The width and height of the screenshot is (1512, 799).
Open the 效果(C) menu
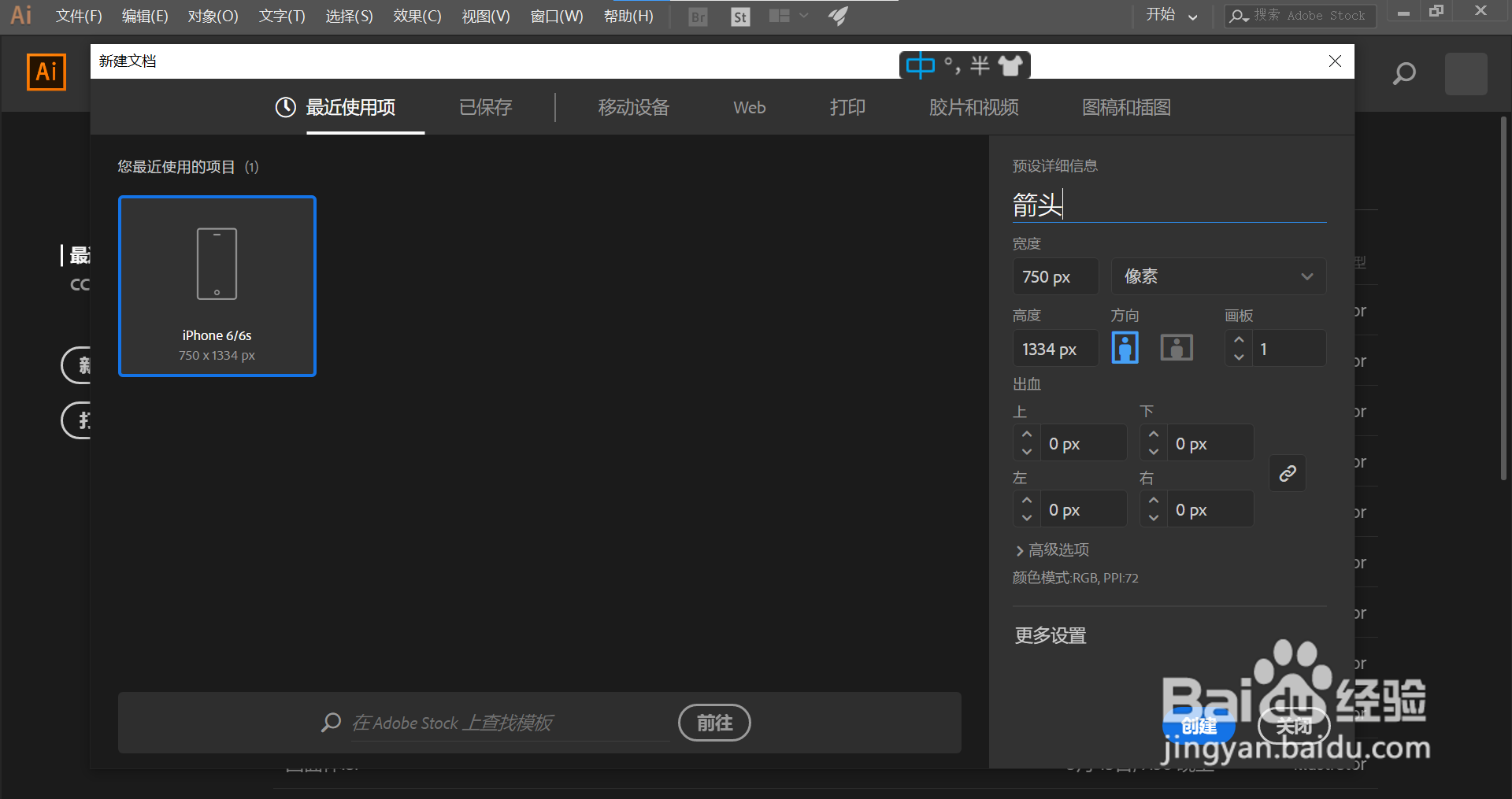coord(417,17)
